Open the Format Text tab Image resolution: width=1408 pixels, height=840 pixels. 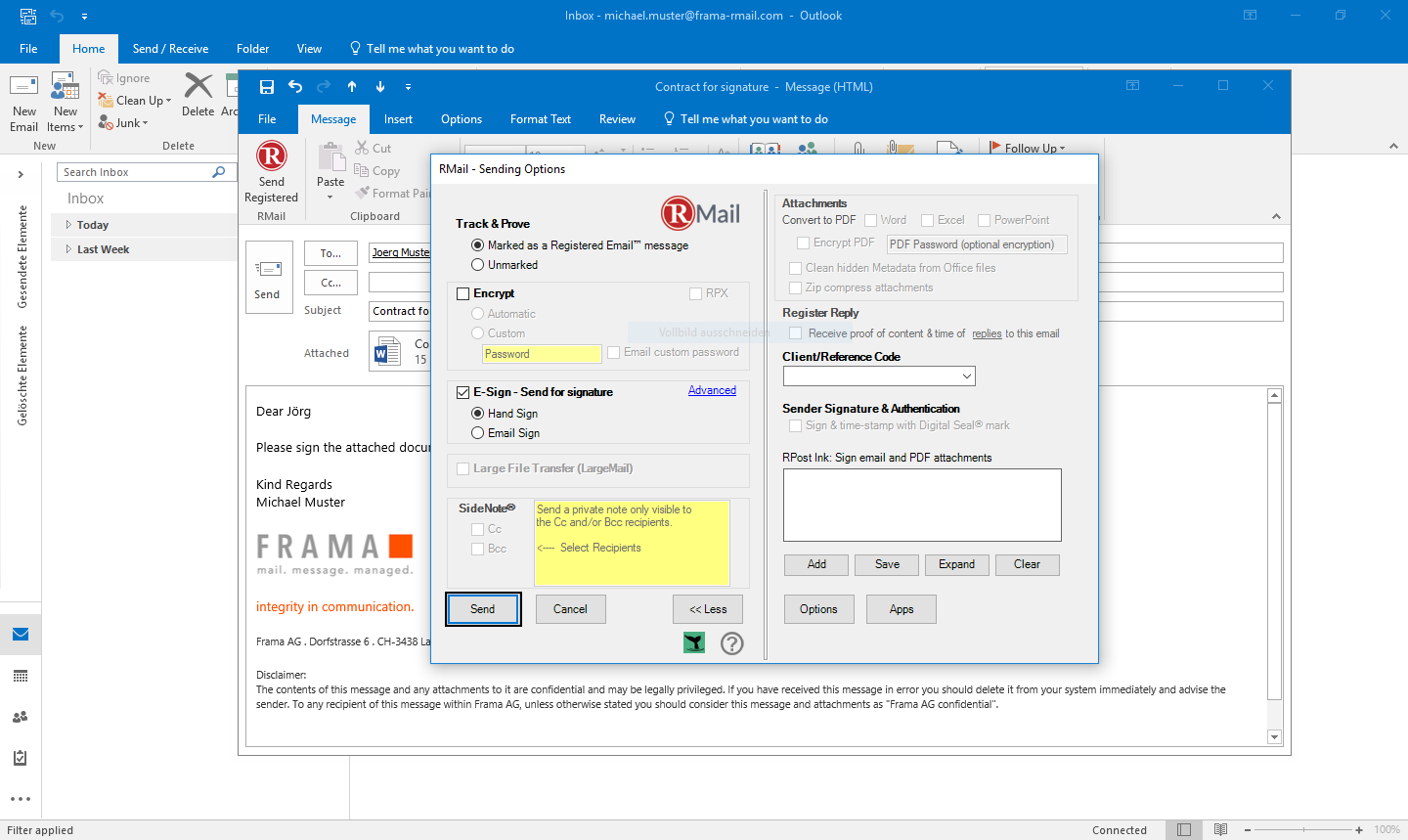click(541, 119)
